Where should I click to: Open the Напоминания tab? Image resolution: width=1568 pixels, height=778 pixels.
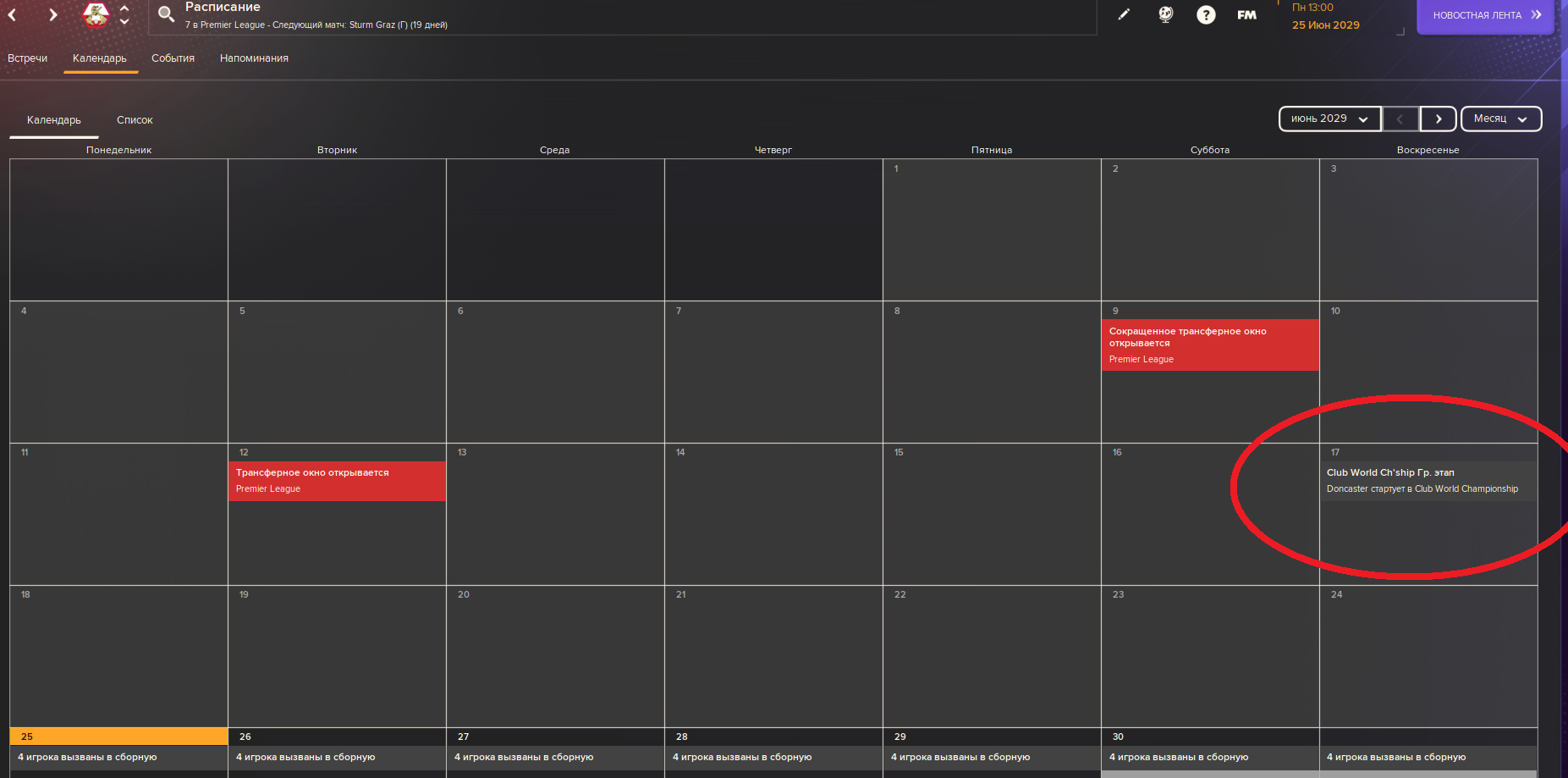(254, 58)
